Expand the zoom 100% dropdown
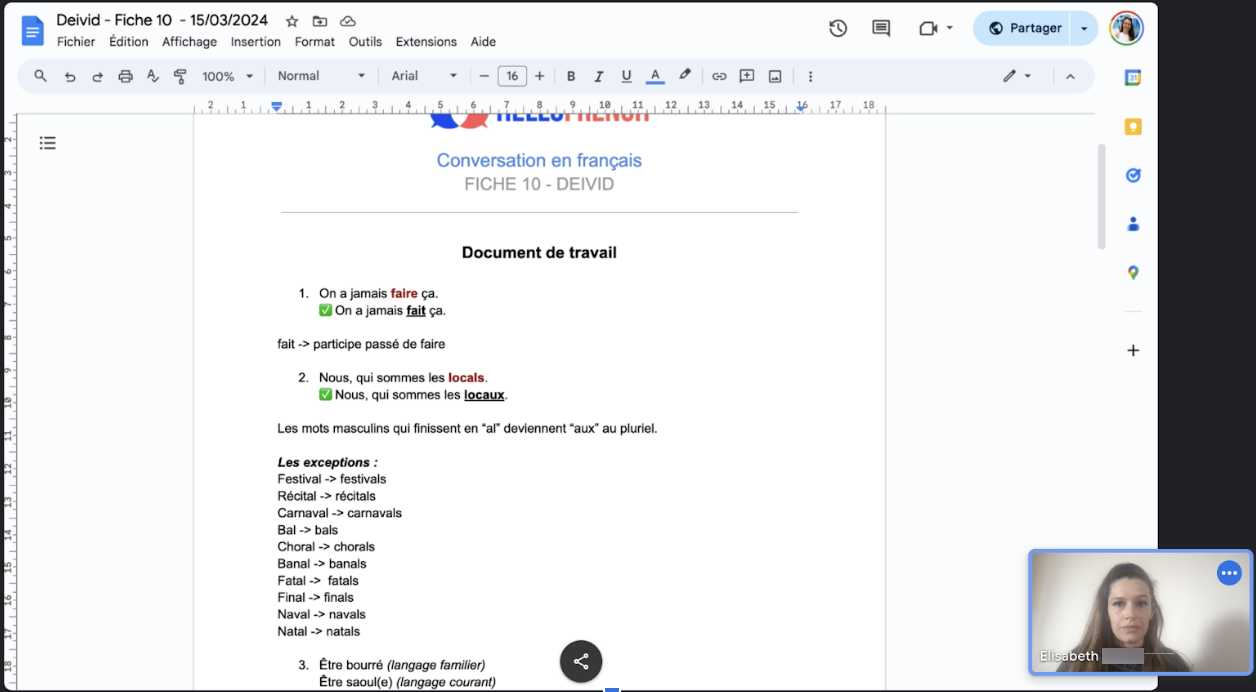Viewport: 1256px width, 692px height. click(228, 76)
